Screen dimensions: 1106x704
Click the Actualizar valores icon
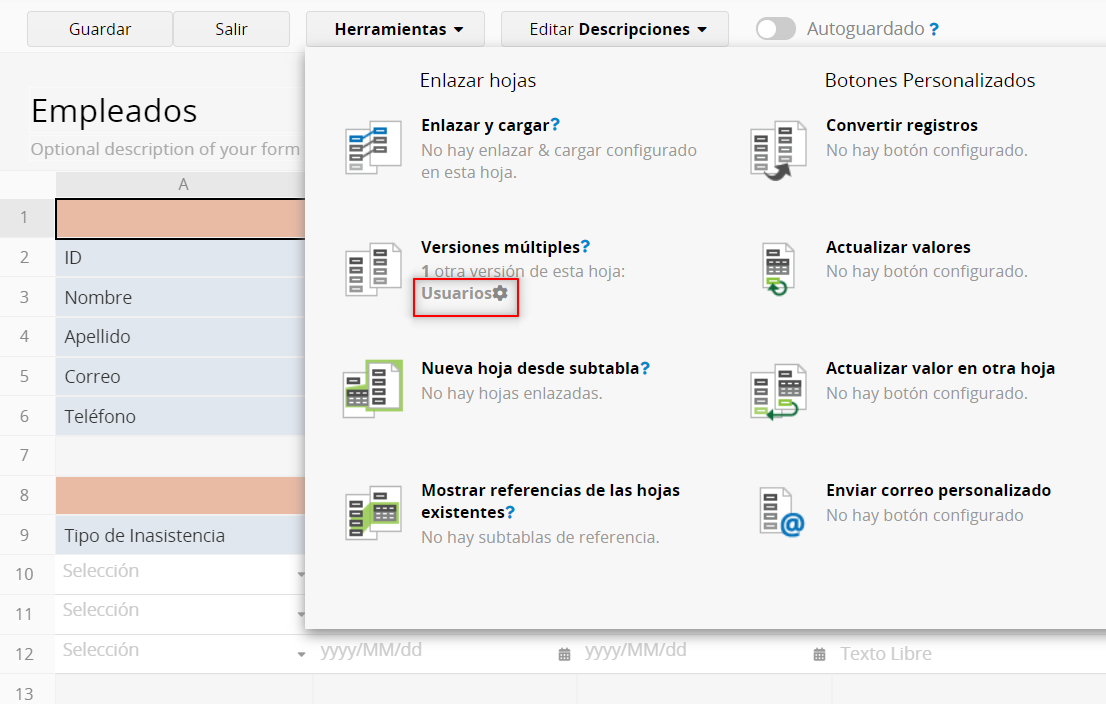tap(777, 269)
